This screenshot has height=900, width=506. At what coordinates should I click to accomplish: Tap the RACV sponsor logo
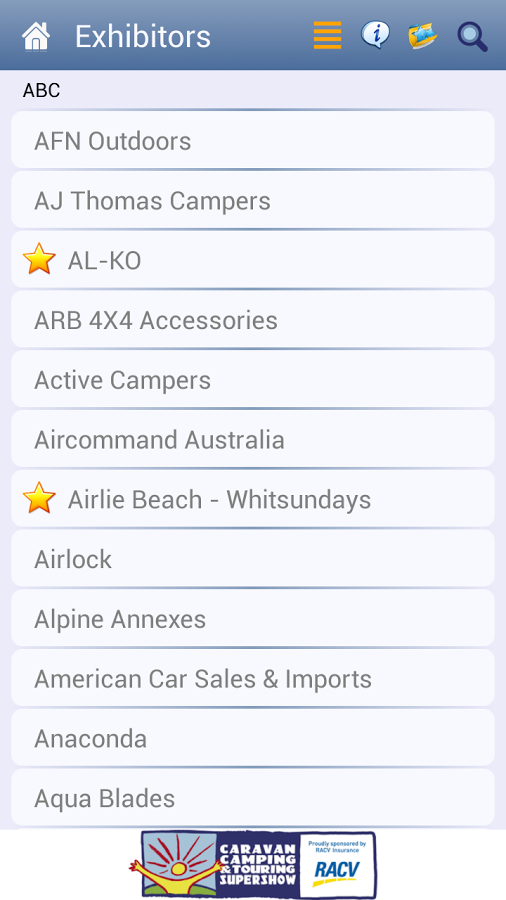pos(337,864)
